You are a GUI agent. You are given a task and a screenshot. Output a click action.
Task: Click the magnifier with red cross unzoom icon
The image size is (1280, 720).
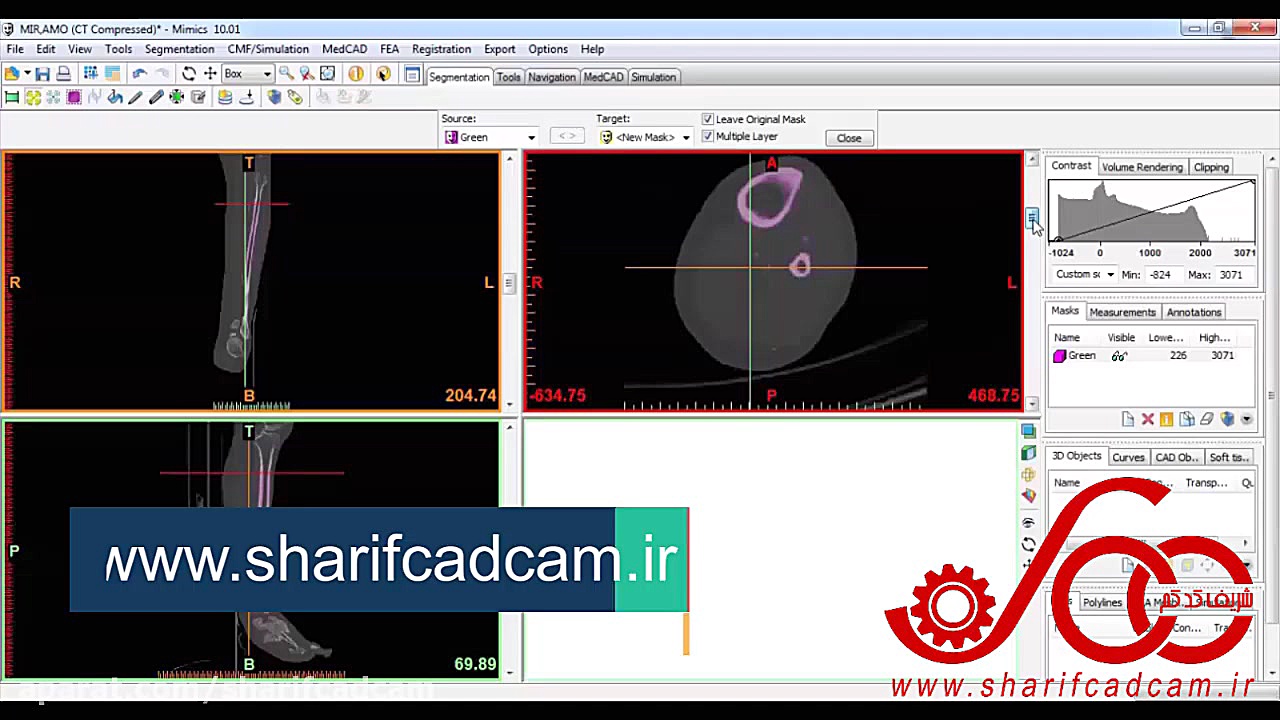(x=307, y=74)
